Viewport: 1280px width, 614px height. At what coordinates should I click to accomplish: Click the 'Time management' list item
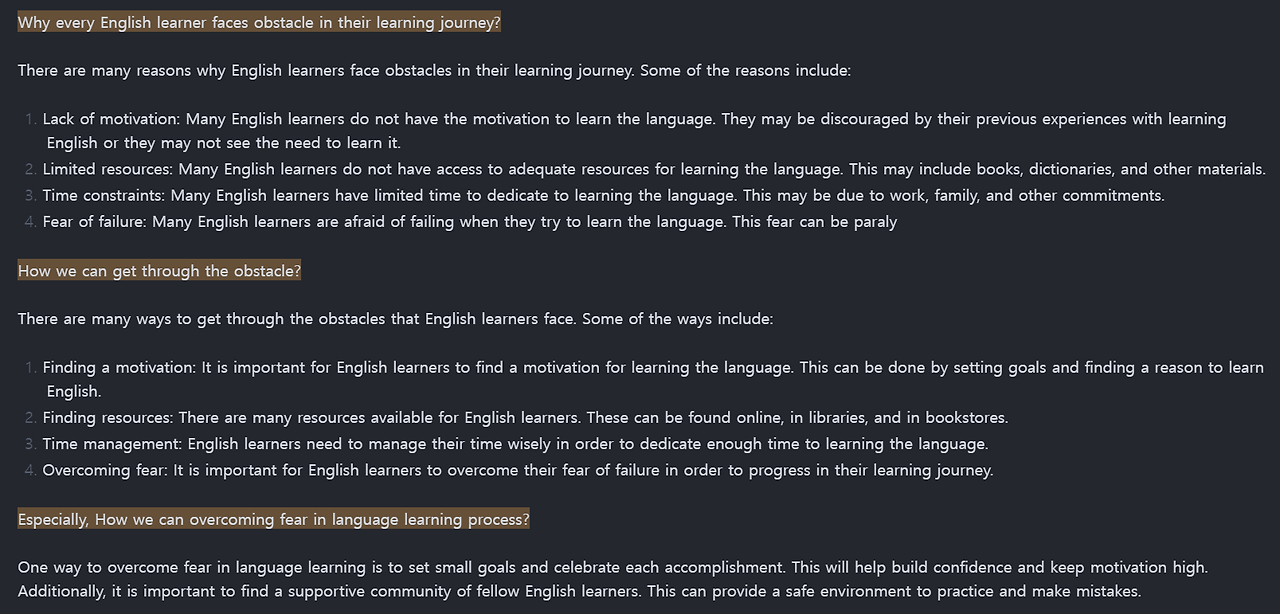[x=515, y=443]
